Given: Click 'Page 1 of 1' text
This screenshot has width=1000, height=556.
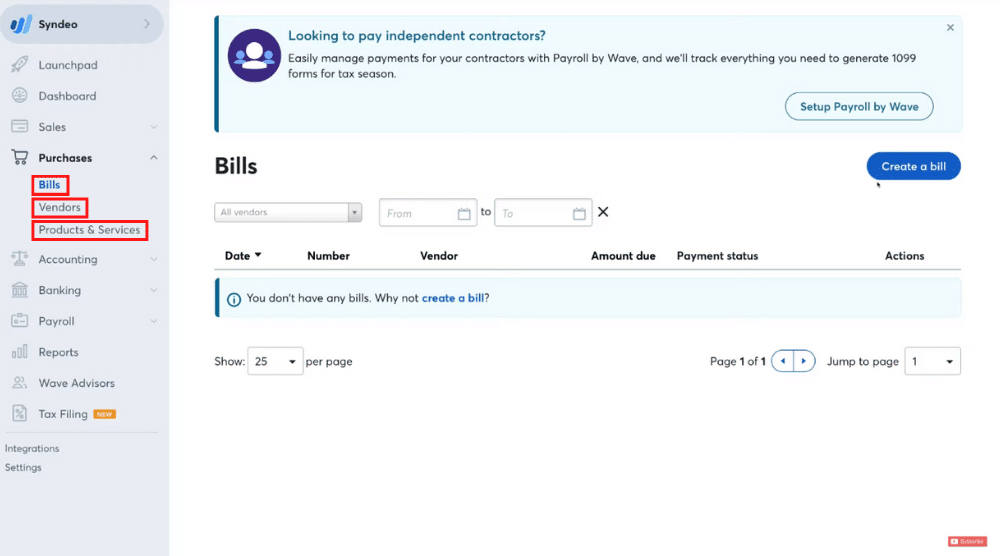Looking at the screenshot, I should (737, 362).
